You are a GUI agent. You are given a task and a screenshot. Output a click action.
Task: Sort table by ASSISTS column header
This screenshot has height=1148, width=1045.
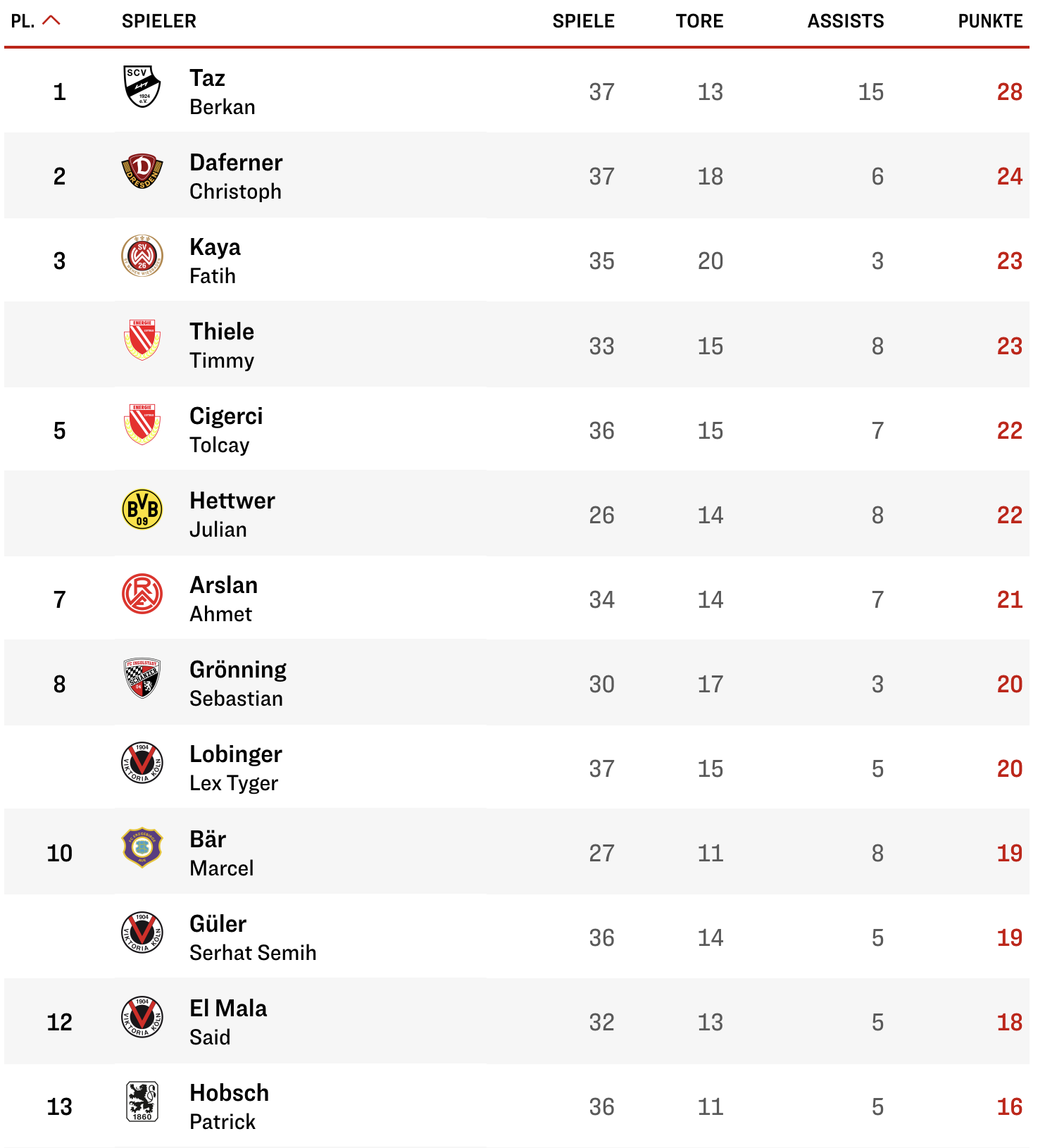coord(845,21)
